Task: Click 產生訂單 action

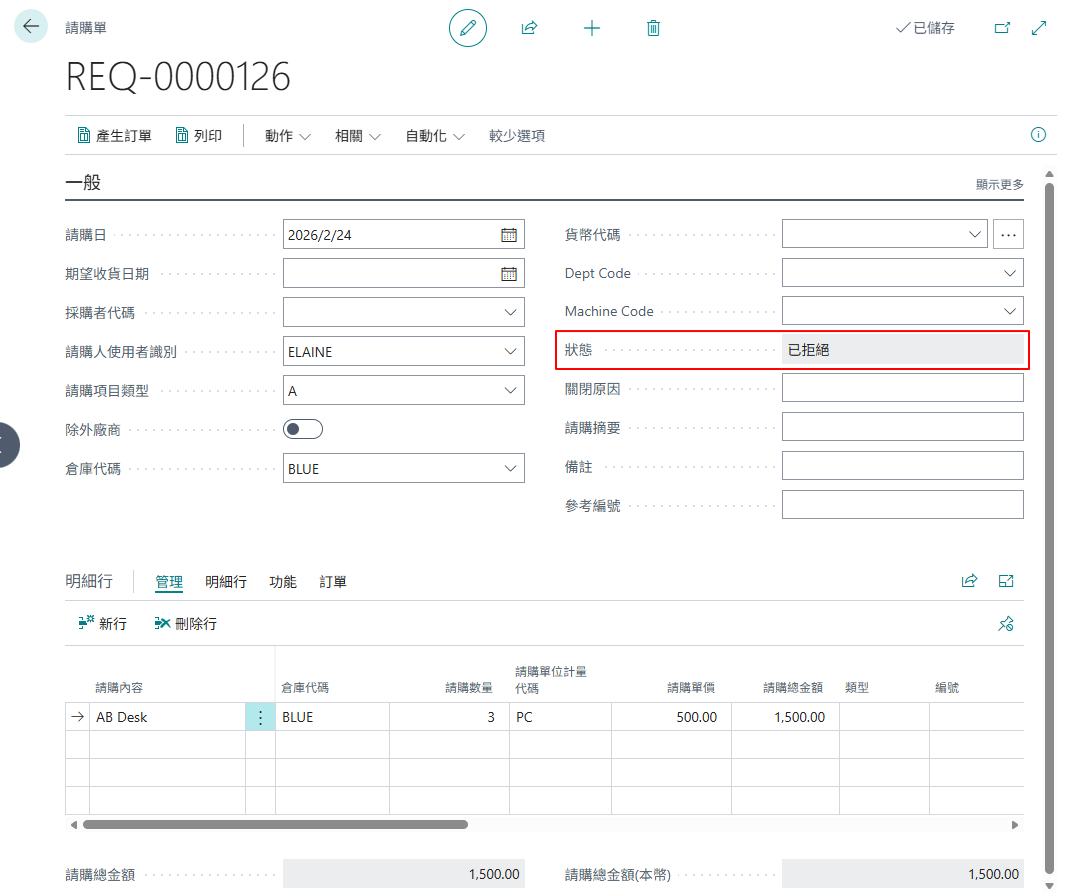Action: click(115, 136)
